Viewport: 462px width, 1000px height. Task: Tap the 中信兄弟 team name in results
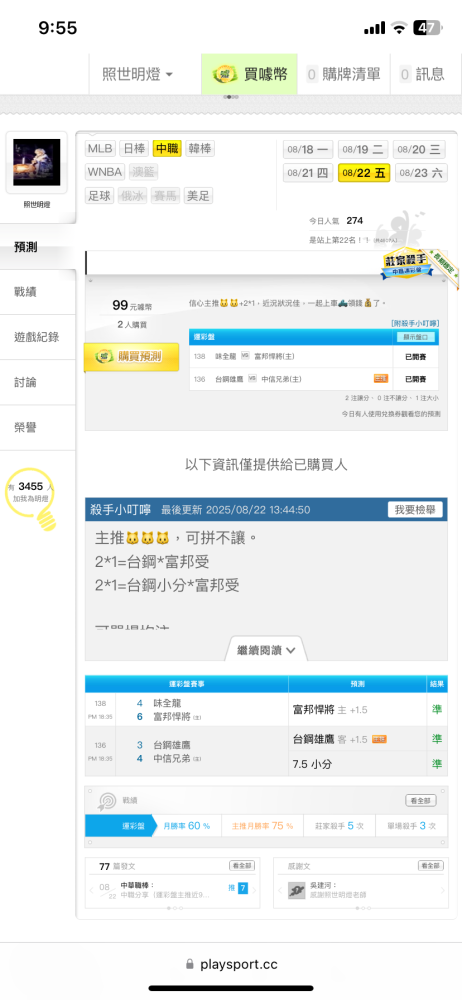[x=172, y=759]
